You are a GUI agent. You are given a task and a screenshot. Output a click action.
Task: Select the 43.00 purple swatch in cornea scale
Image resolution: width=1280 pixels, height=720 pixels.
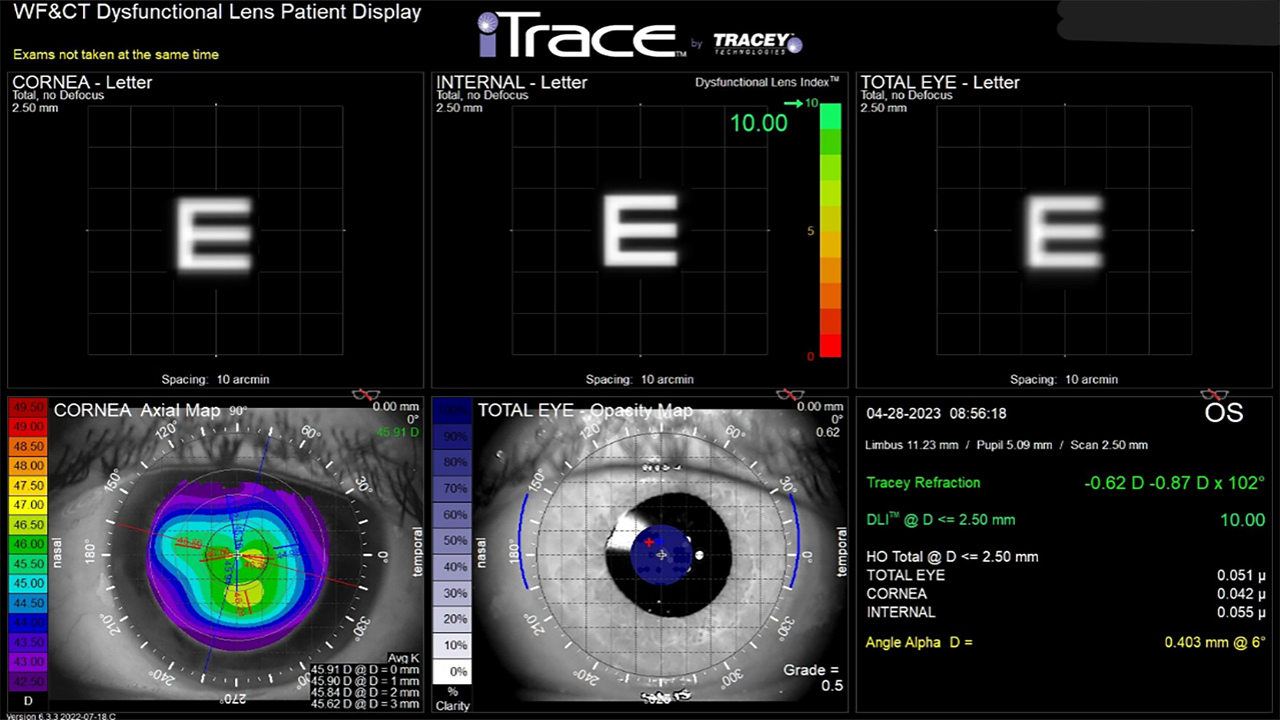pos(28,660)
